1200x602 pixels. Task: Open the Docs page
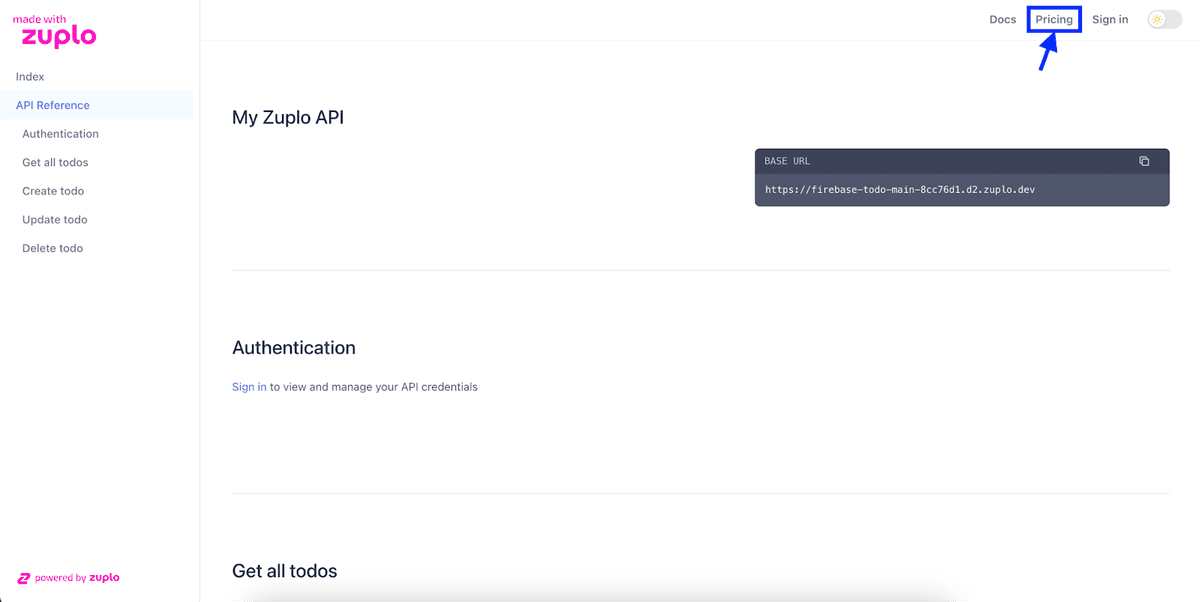point(1002,19)
